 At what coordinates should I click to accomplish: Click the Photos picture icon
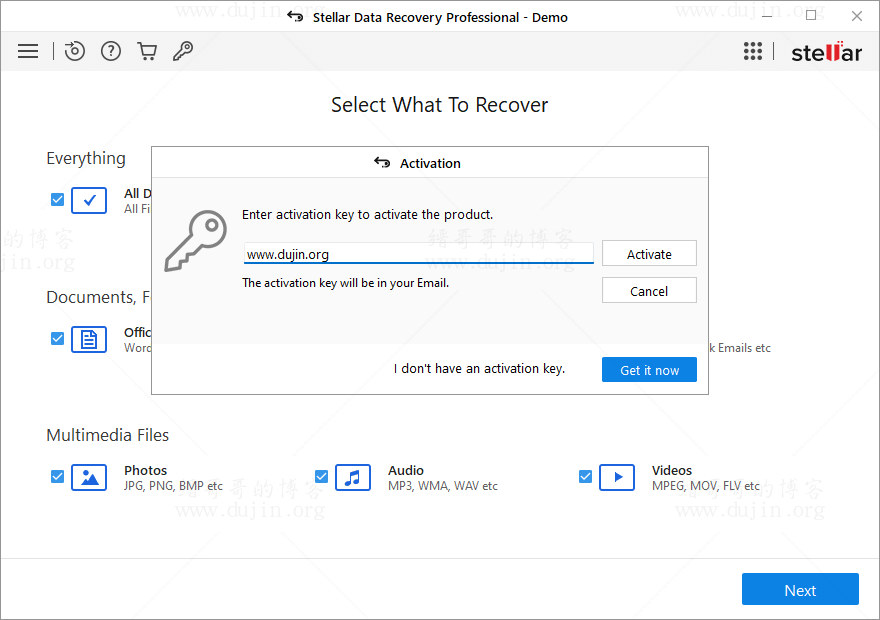(89, 477)
